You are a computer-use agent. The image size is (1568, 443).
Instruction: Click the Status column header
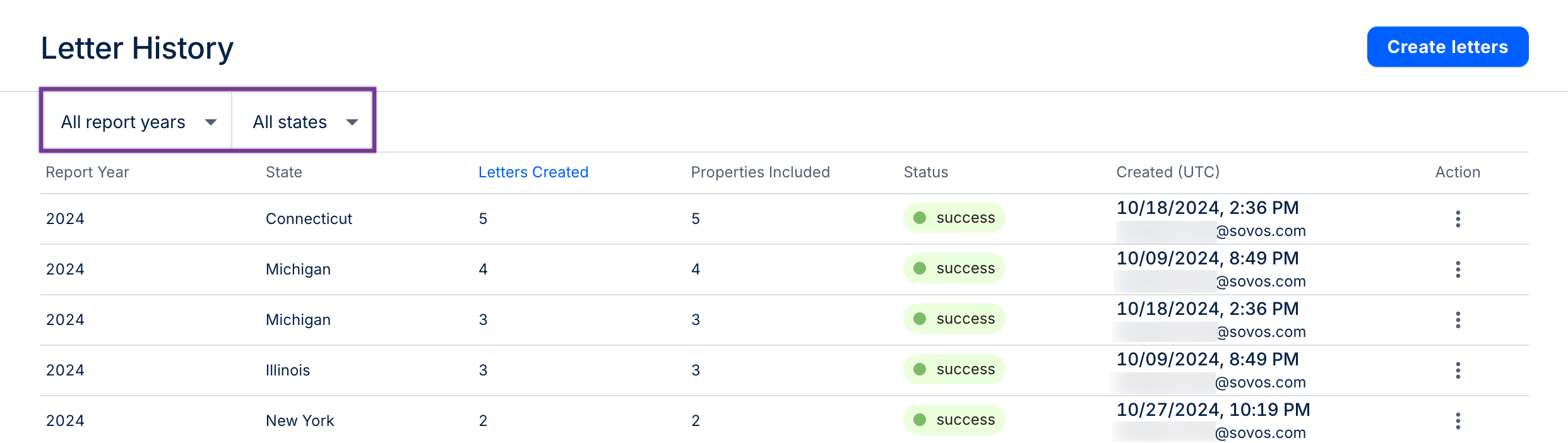pyautogui.click(x=925, y=172)
